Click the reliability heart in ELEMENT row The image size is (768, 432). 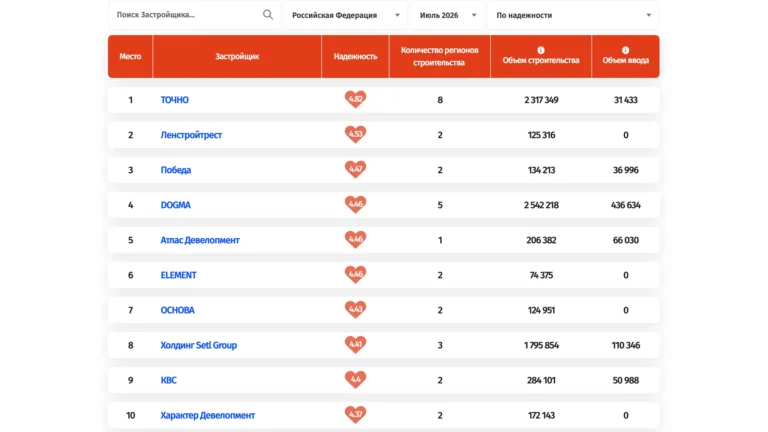[355, 274]
